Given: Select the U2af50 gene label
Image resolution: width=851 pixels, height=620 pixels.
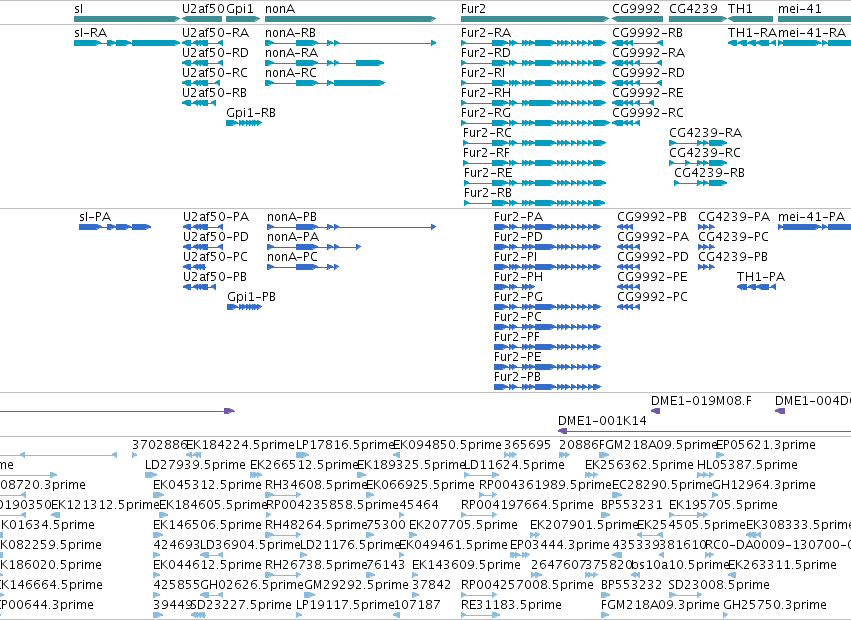Looking at the screenshot, I should point(203,9).
